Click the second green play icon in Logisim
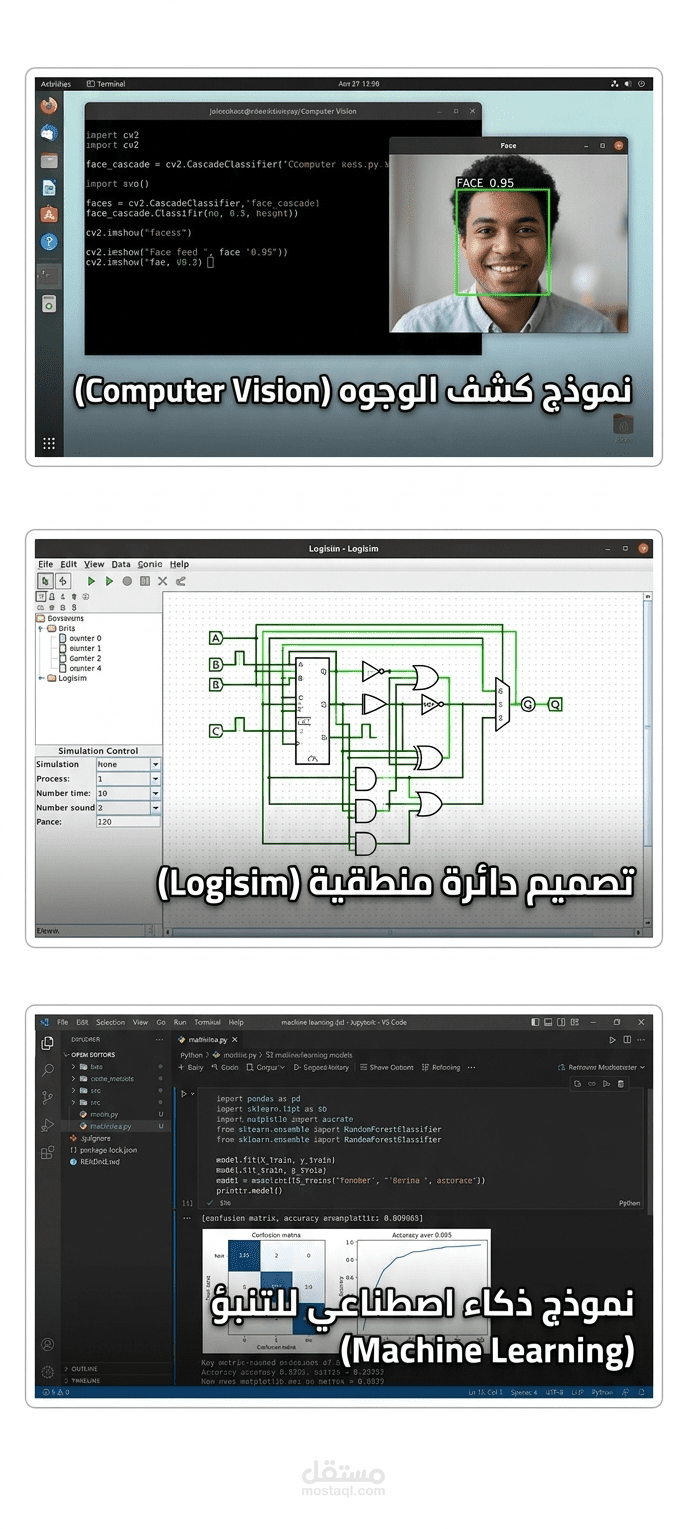 (x=110, y=580)
